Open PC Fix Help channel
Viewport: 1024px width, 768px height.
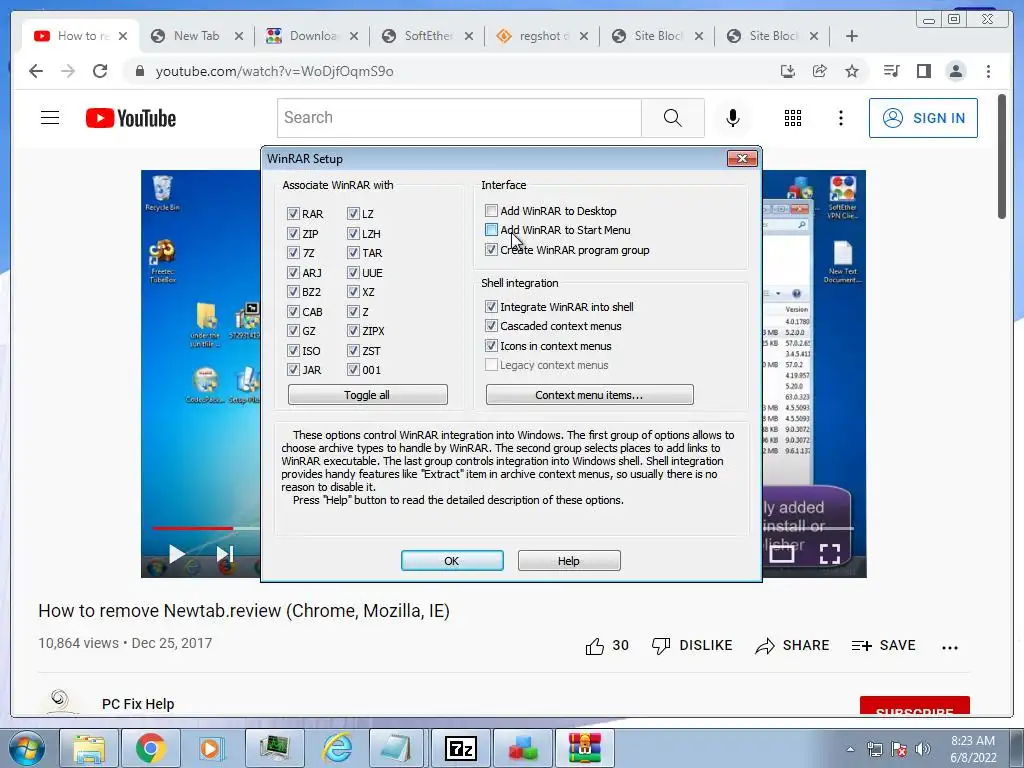coord(138,704)
